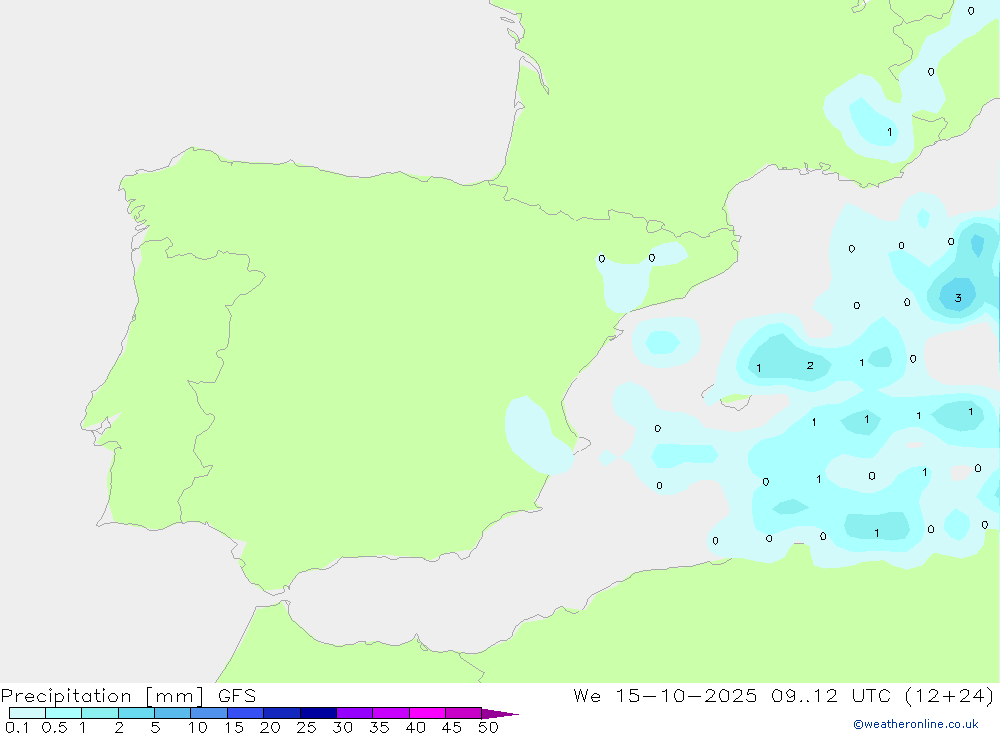Choose the 20–25 mm dark blue swatch
The height and width of the screenshot is (733, 1000).
281,713
